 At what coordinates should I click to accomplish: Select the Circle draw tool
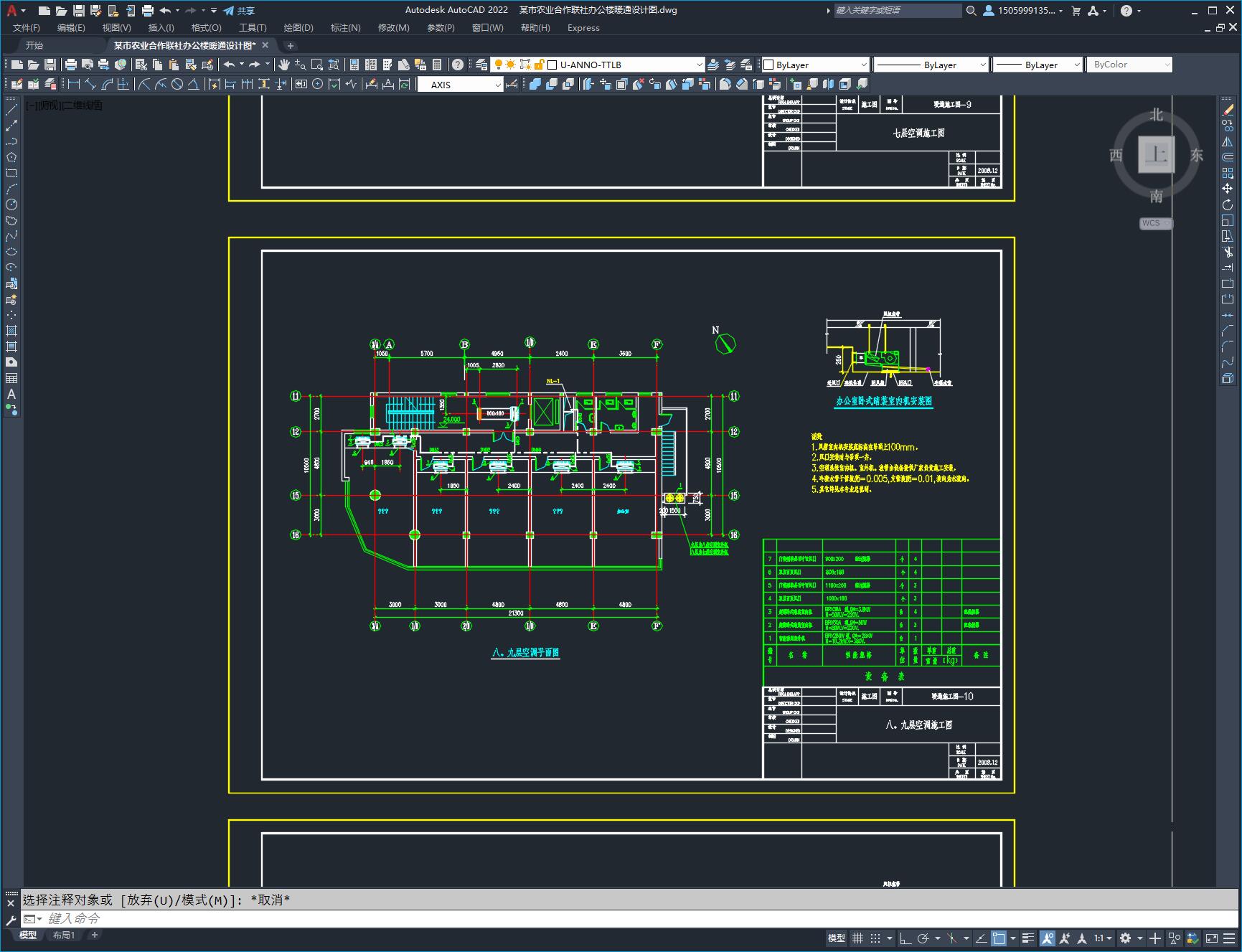11,204
